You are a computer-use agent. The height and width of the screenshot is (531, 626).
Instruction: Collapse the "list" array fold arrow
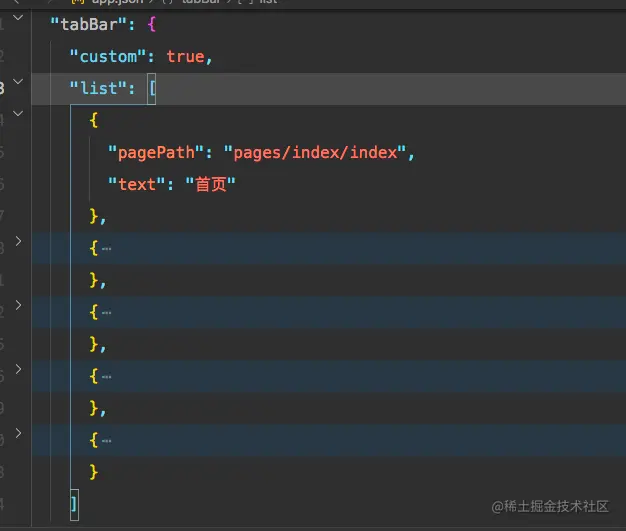(x=18, y=81)
